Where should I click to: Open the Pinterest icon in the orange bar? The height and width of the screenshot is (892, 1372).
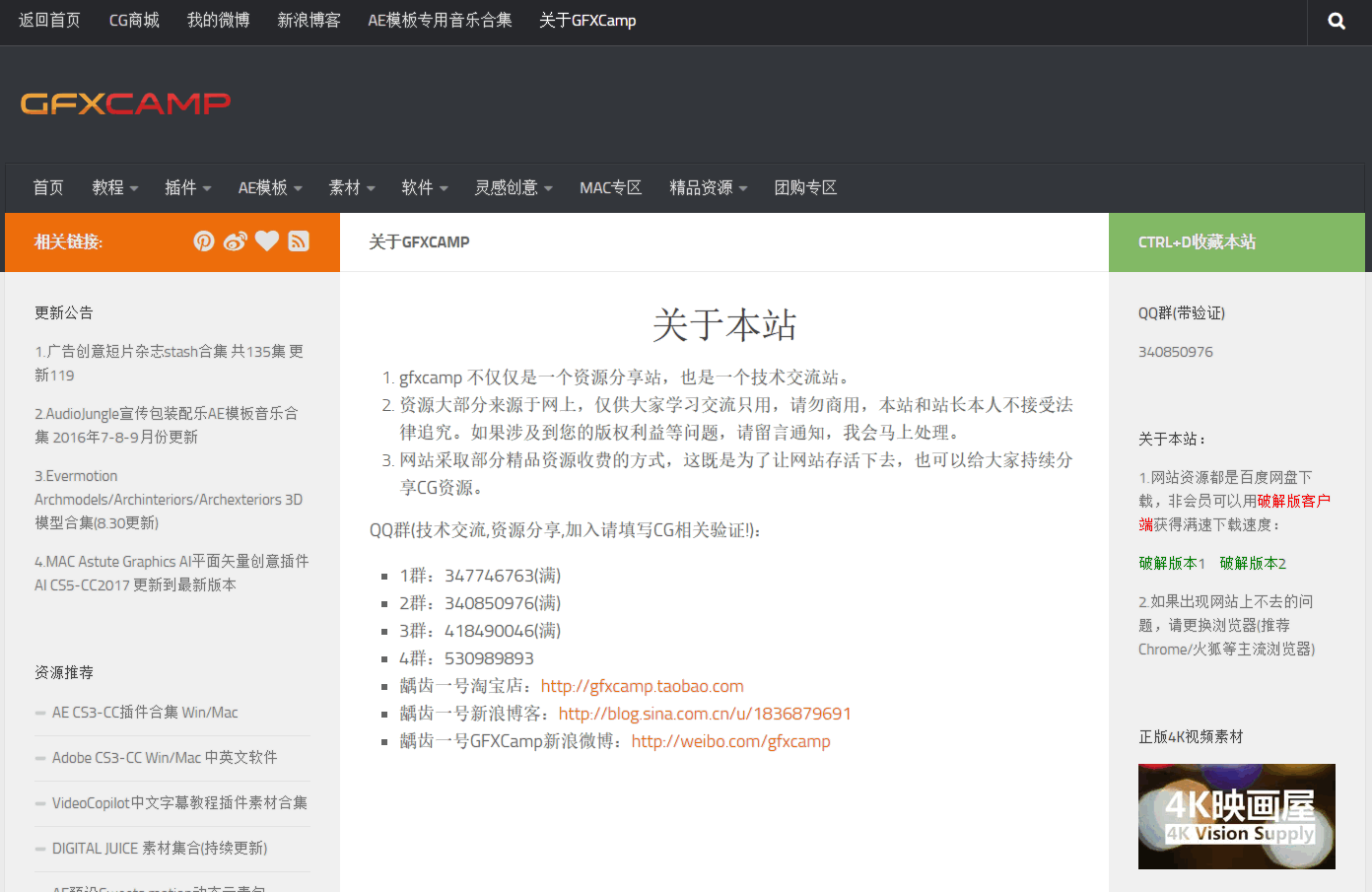pyautogui.click(x=204, y=240)
